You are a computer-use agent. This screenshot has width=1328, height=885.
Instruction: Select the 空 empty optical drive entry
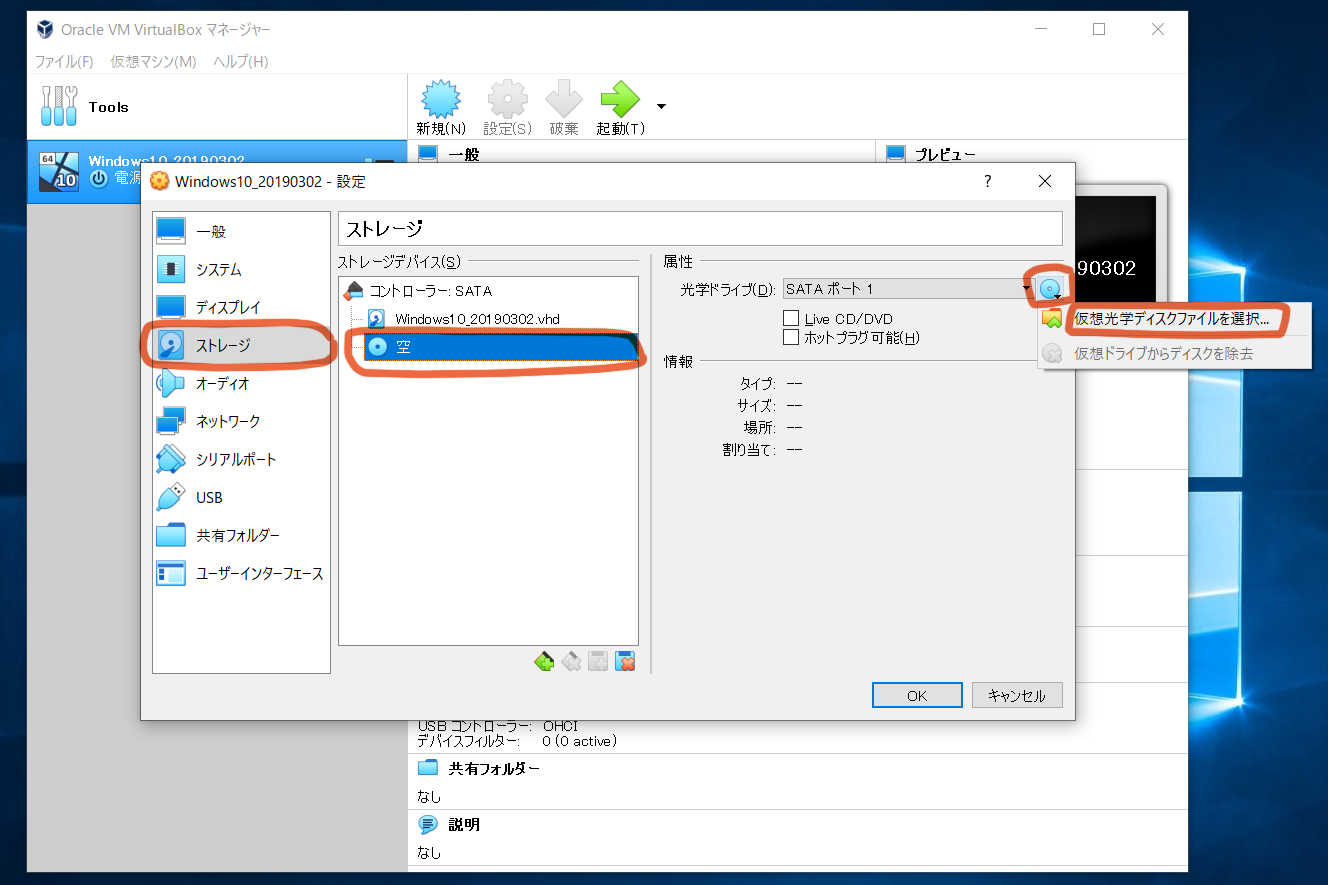click(501, 347)
